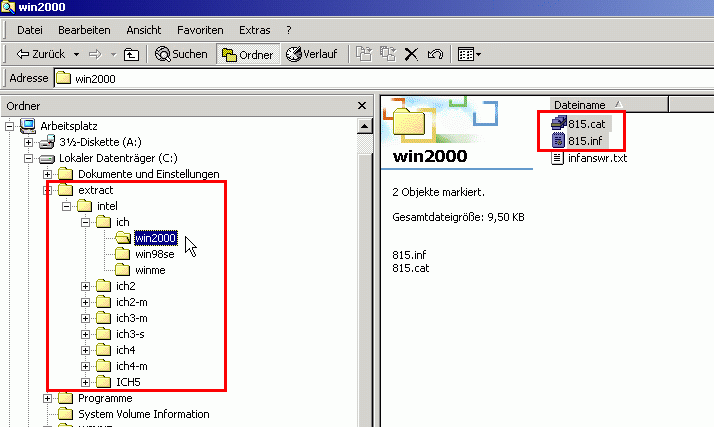Select the infanswr.txt file name
The image size is (714, 427).
coord(597,158)
